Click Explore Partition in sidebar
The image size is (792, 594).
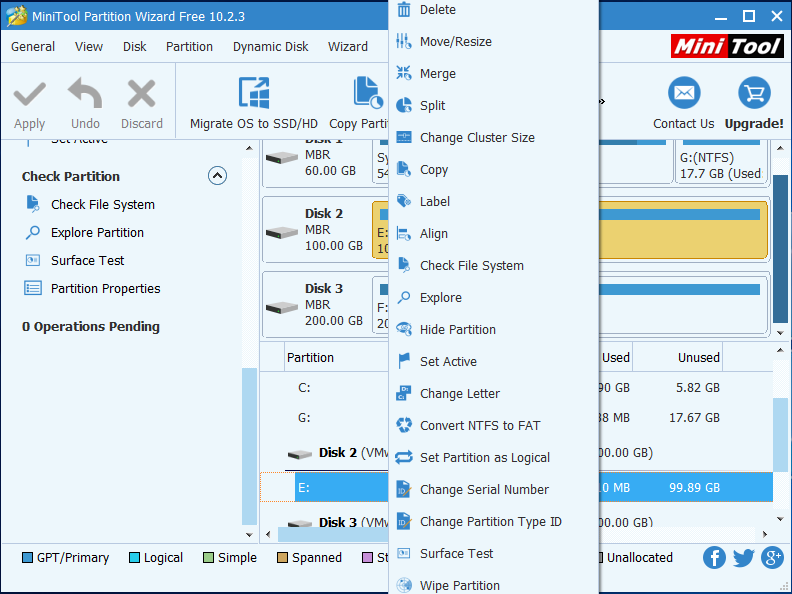click(x=97, y=232)
